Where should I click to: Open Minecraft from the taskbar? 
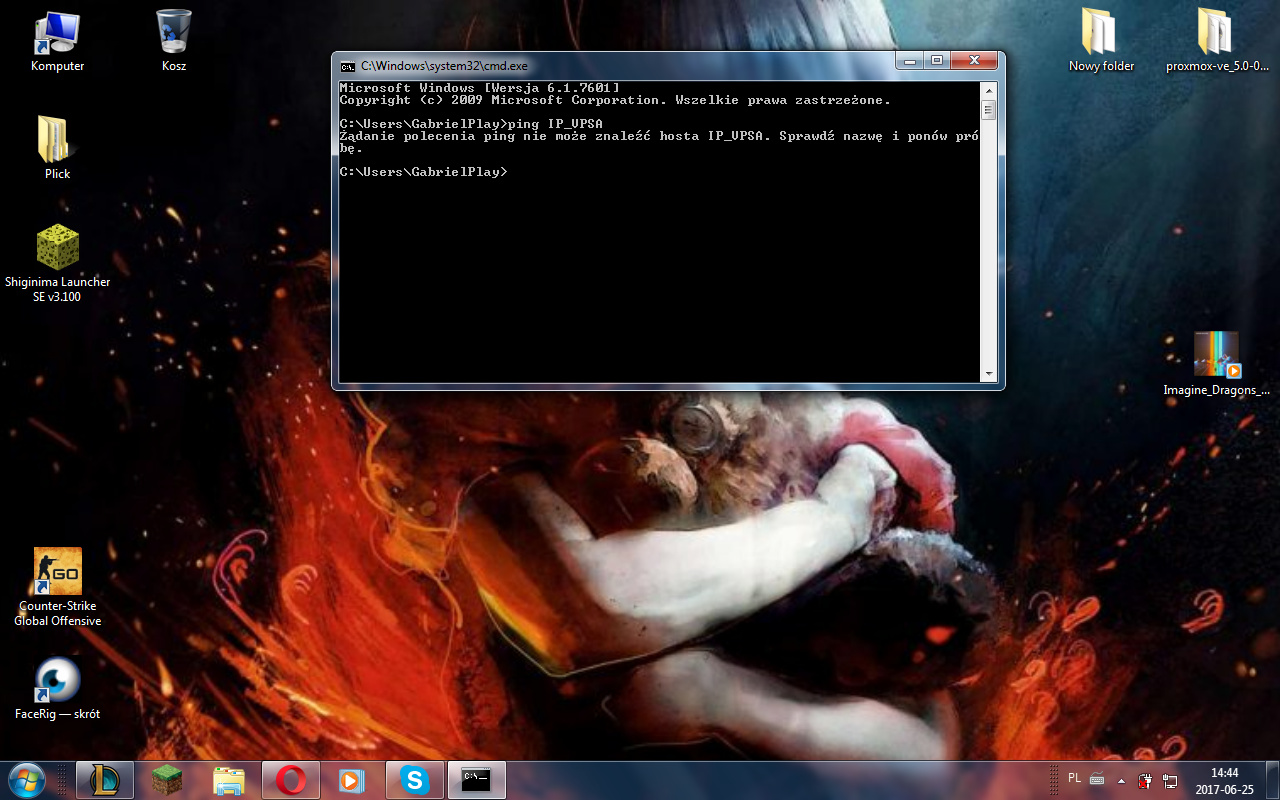(x=166, y=780)
